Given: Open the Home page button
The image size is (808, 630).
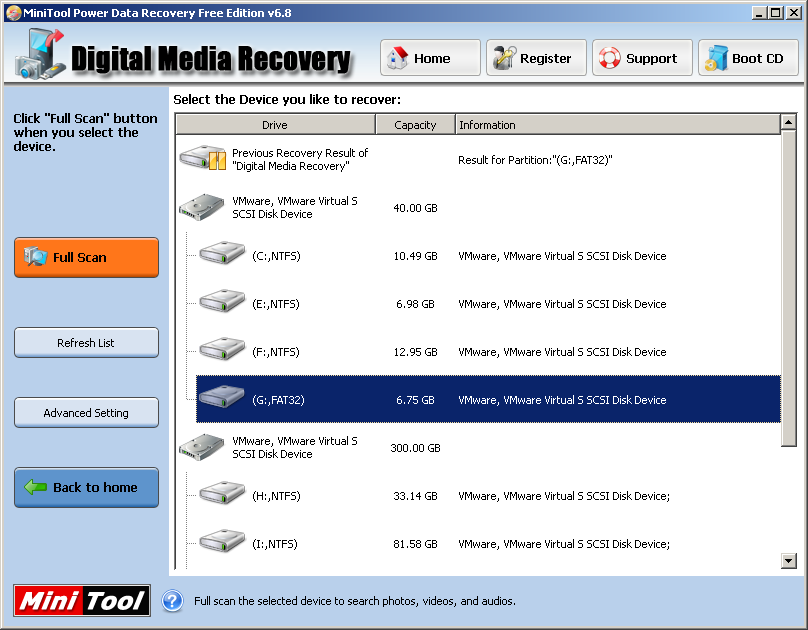Looking at the screenshot, I should click(x=430, y=58).
